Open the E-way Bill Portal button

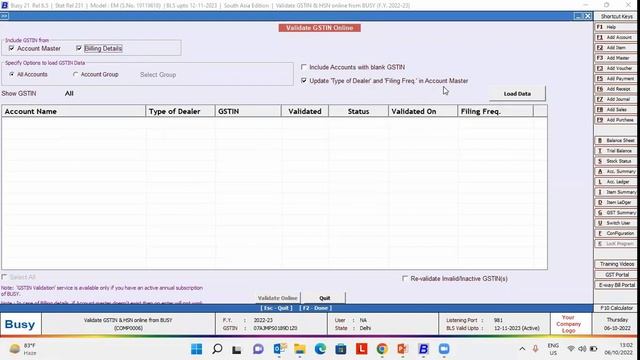tap(616, 285)
